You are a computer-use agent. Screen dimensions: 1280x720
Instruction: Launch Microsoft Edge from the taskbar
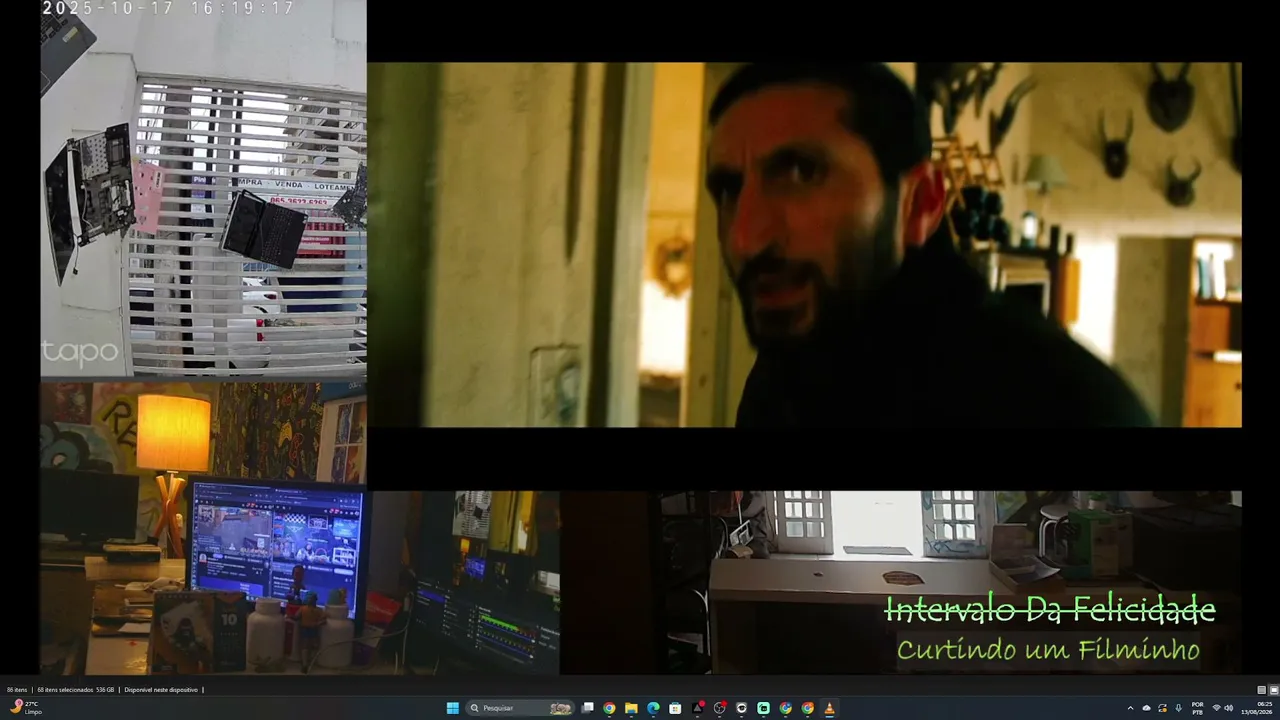point(653,708)
